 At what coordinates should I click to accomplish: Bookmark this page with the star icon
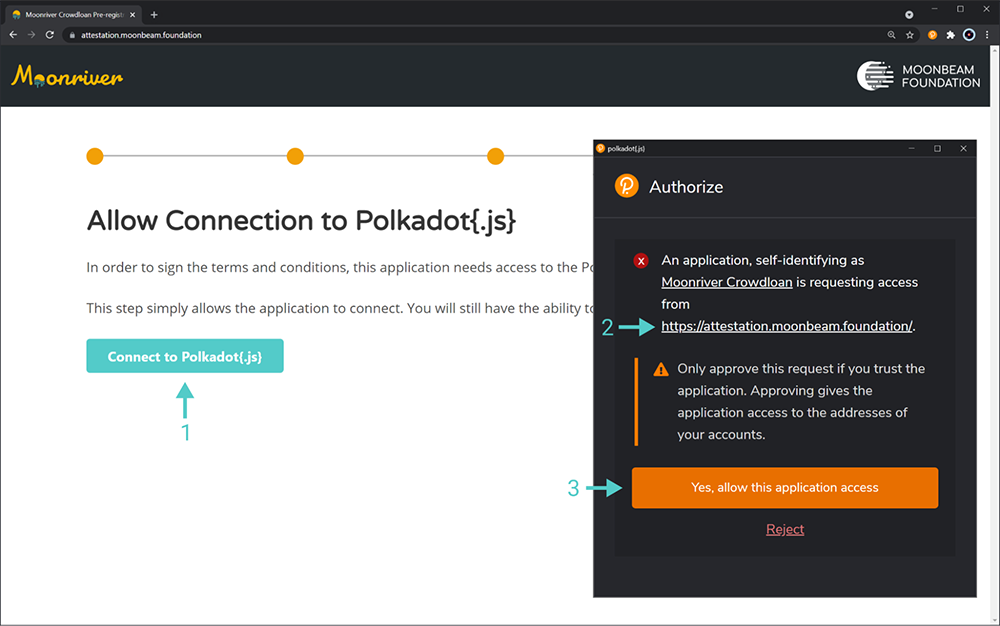pos(910,34)
